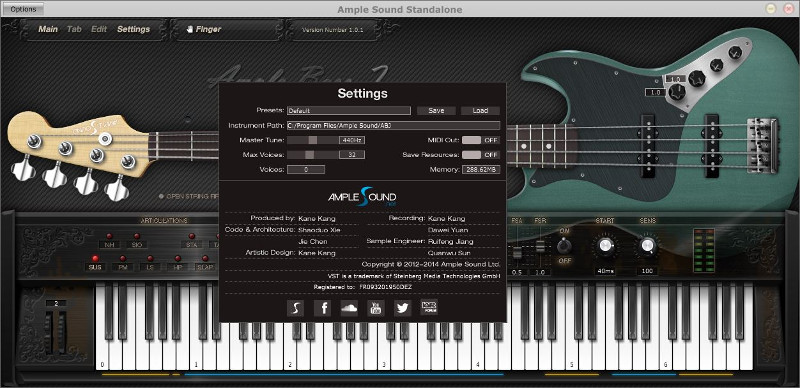This screenshot has height=388, width=800.
Task: Select the Settings tab
Action: [134, 29]
